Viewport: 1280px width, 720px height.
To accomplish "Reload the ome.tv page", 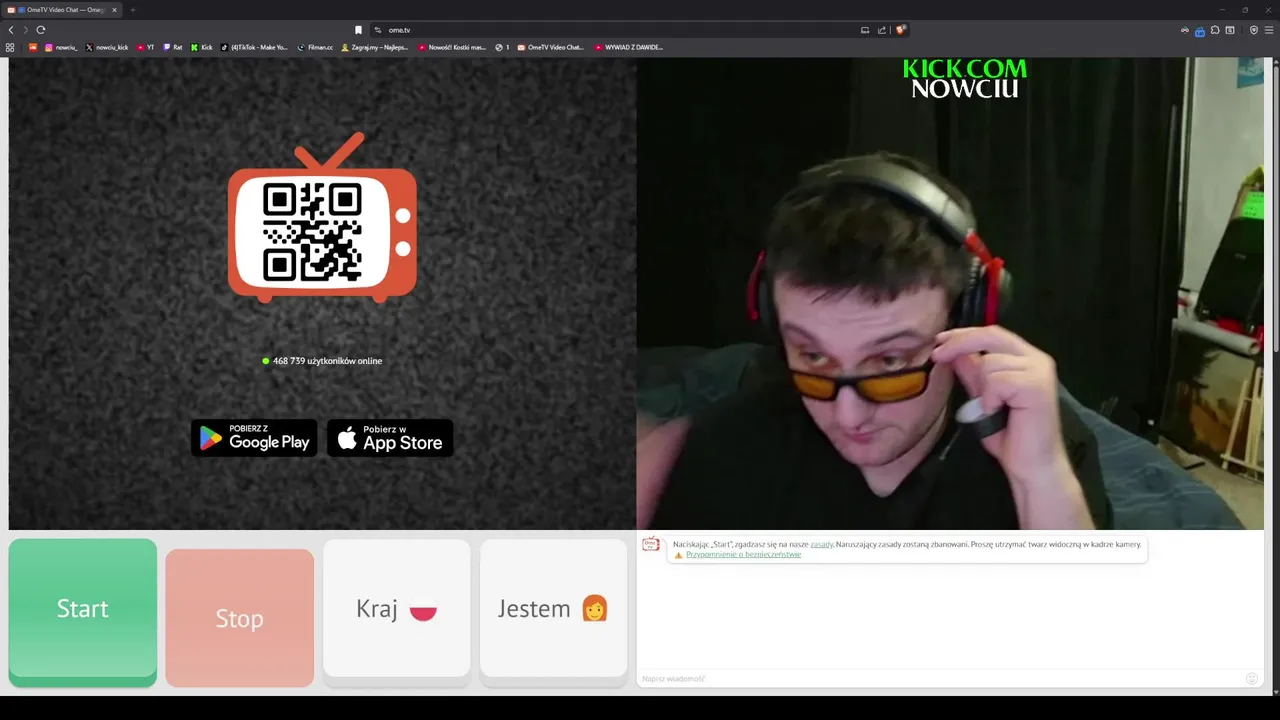I will [41, 30].
